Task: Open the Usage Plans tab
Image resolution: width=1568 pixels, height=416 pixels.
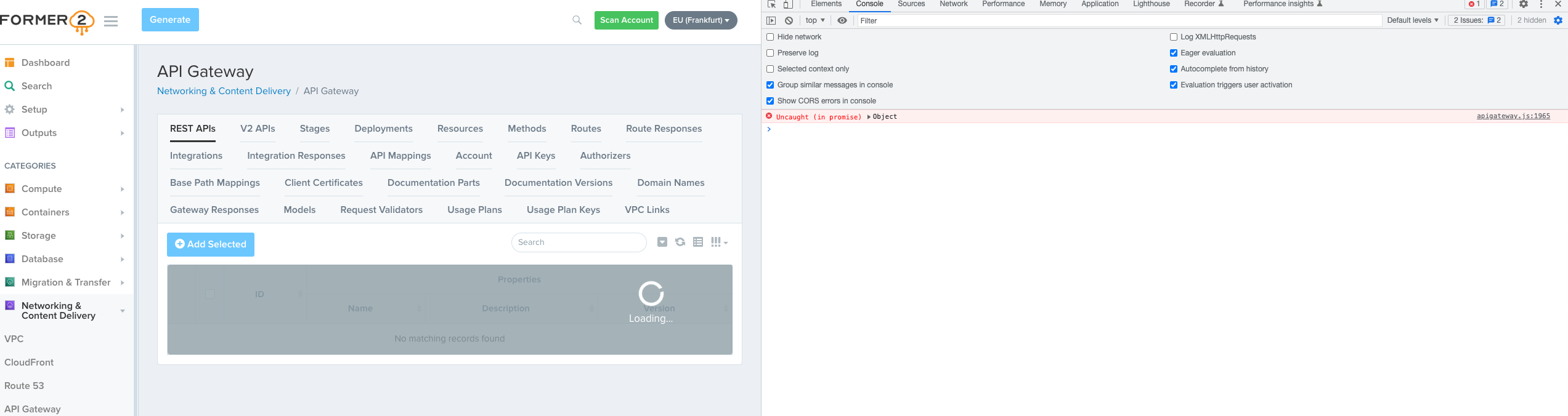Action: coord(474,210)
